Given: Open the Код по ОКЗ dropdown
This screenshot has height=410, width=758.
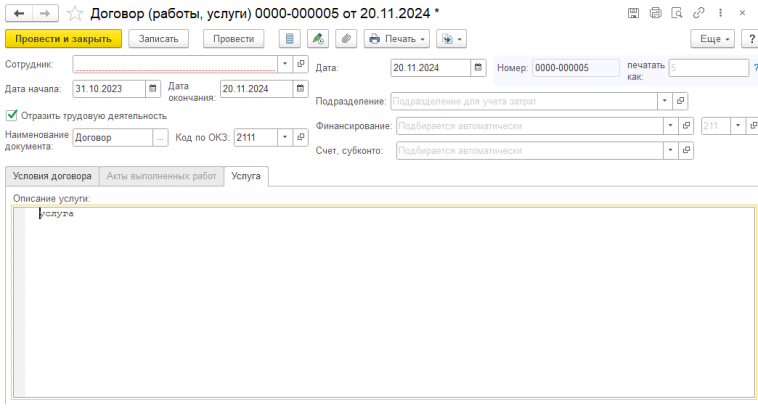Looking at the screenshot, I should click(285, 138).
